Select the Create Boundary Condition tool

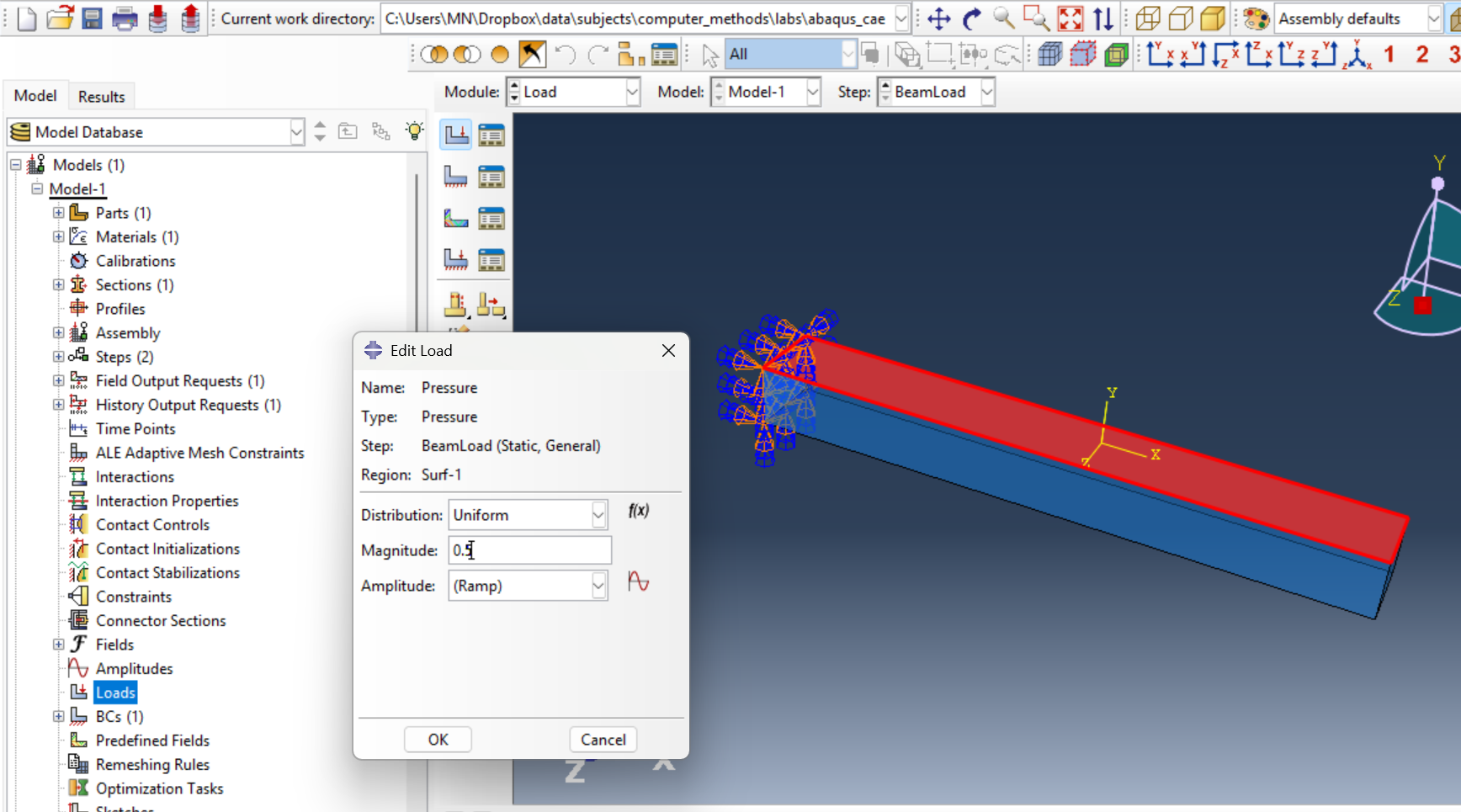tap(456, 177)
